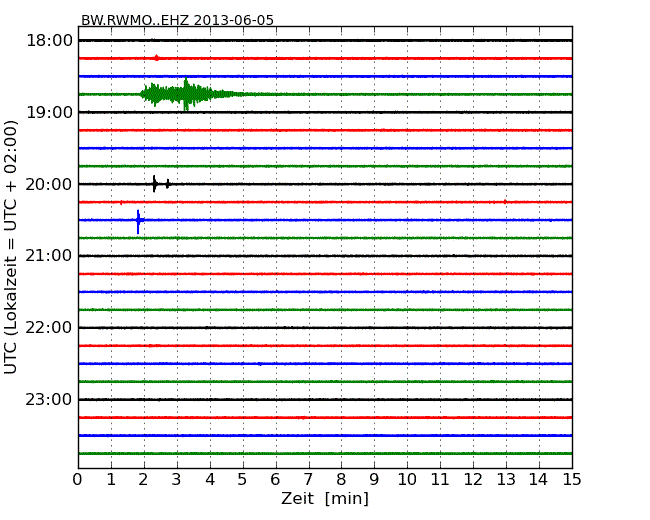650x520 pixels.
Task: Click the 4 minute tick label
Action: coord(210,480)
